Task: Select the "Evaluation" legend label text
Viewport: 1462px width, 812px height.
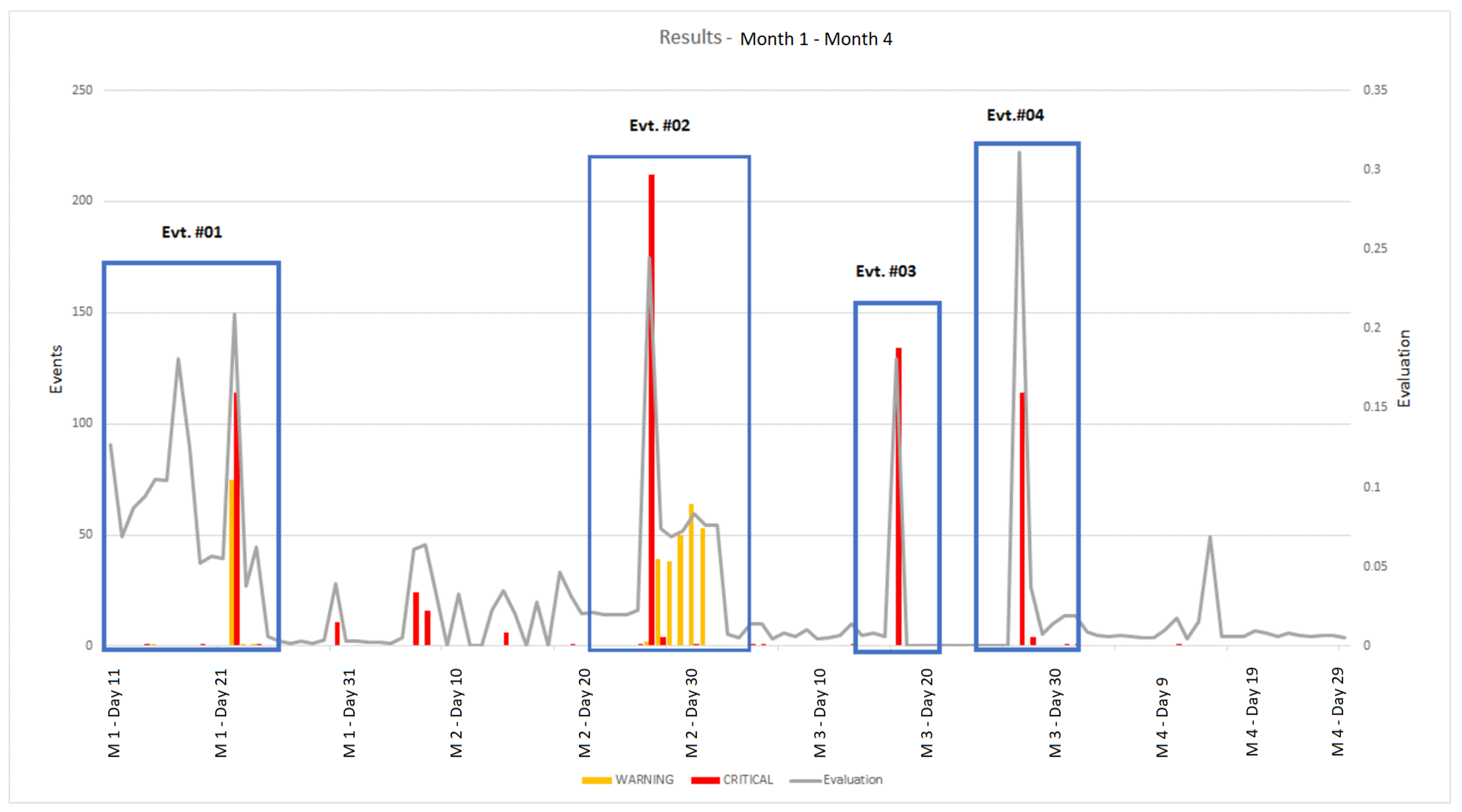Action: click(853, 779)
